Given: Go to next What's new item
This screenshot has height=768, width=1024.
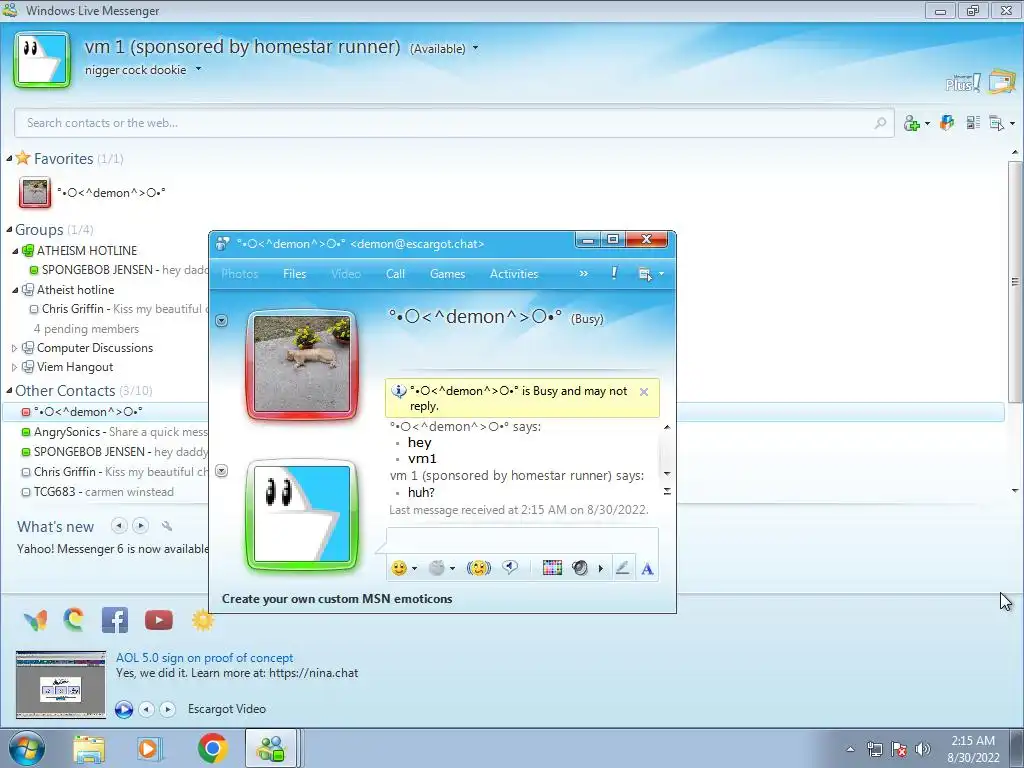Looking at the screenshot, I should tap(140, 525).
